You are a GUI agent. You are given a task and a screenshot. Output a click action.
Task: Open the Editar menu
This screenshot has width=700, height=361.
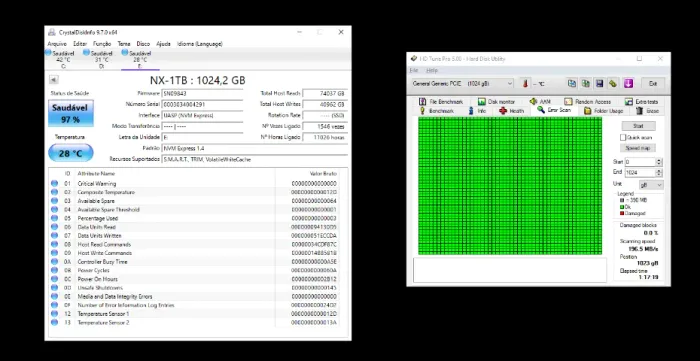tap(80, 44)
